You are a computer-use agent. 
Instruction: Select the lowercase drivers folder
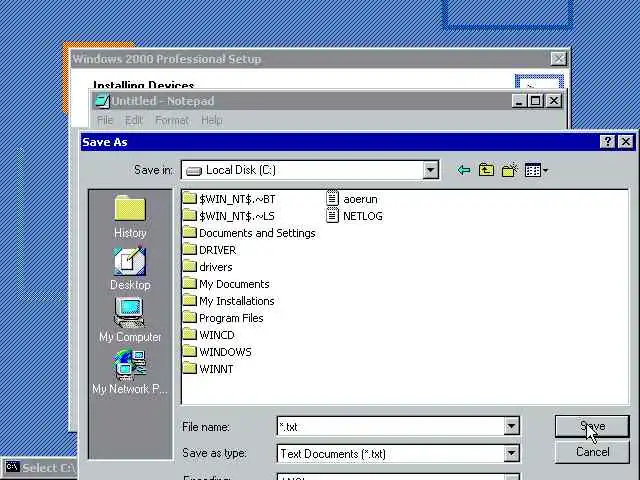[x=207, y=267]
